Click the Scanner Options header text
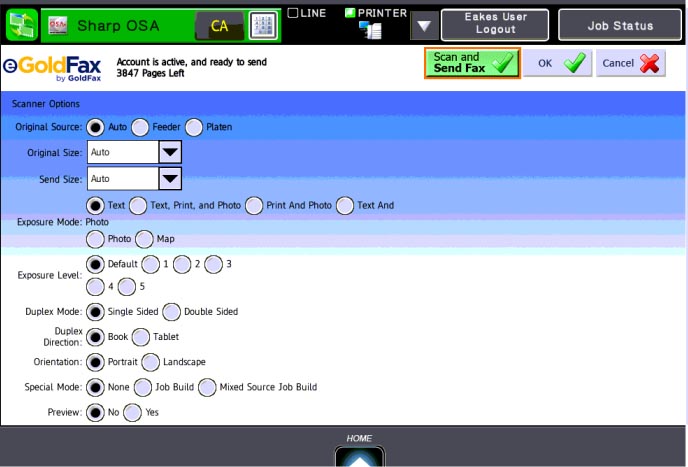 (46, 104)
